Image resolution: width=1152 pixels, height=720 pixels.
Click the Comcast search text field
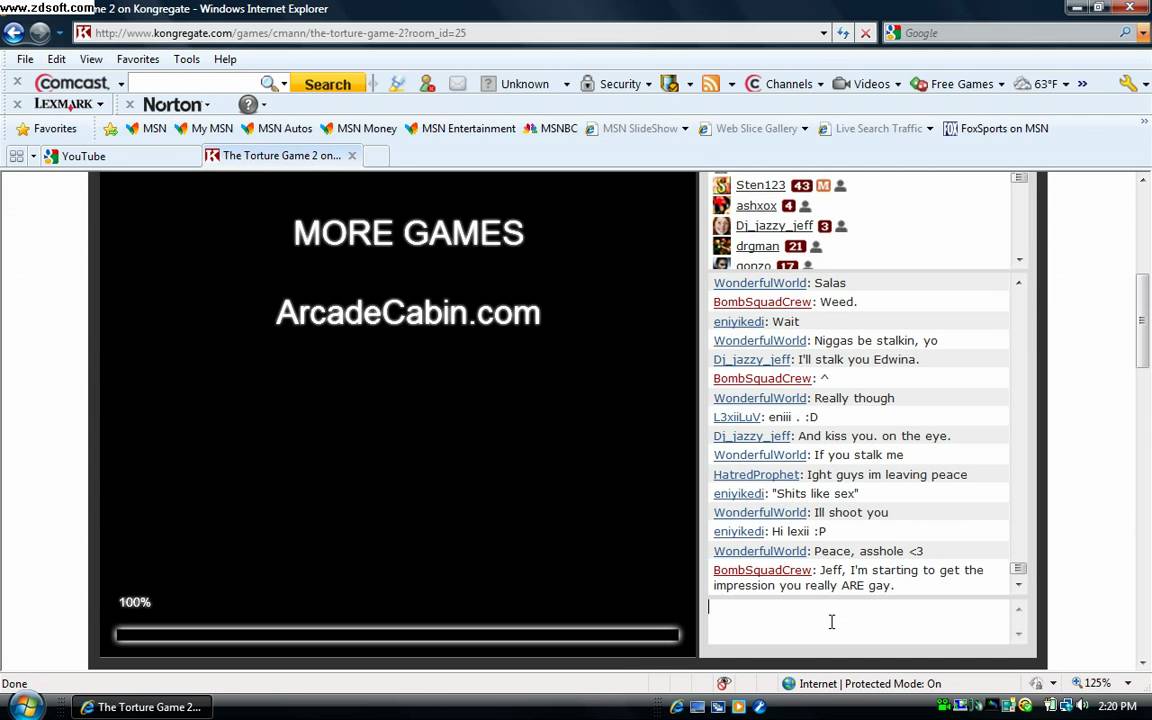[x=195, y=83]
